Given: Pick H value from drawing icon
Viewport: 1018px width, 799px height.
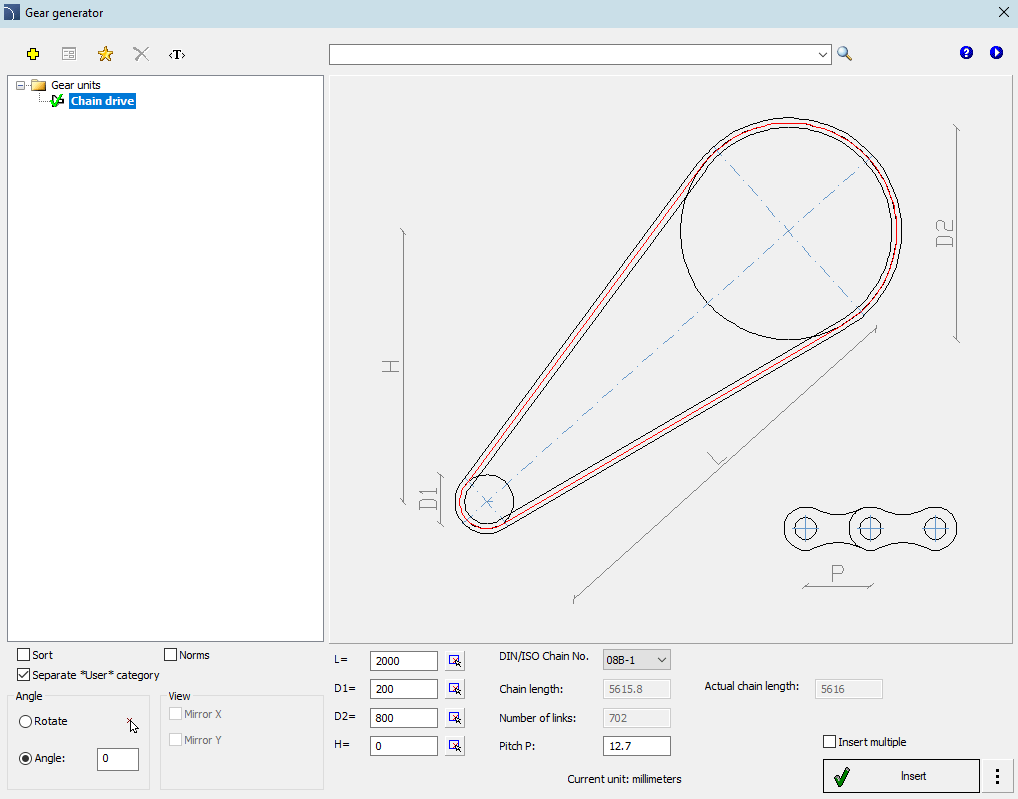Looking at the screenshot, I should click(454, 746).
